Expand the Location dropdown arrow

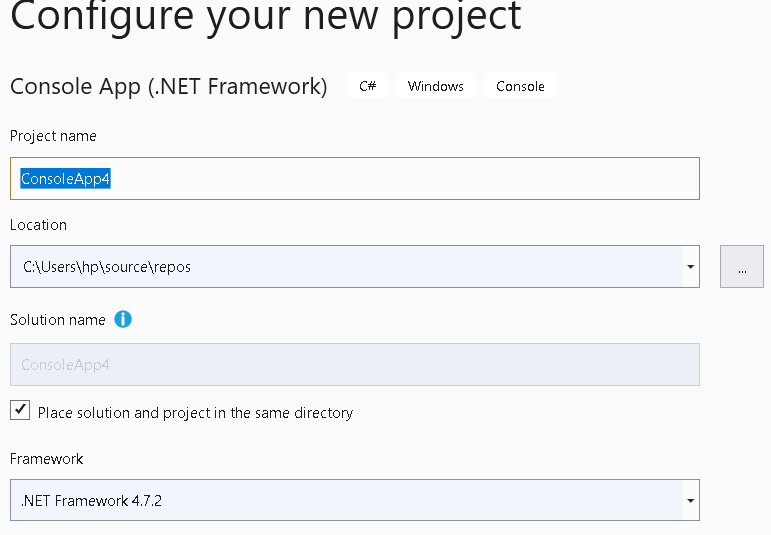(x=691, y=267)
